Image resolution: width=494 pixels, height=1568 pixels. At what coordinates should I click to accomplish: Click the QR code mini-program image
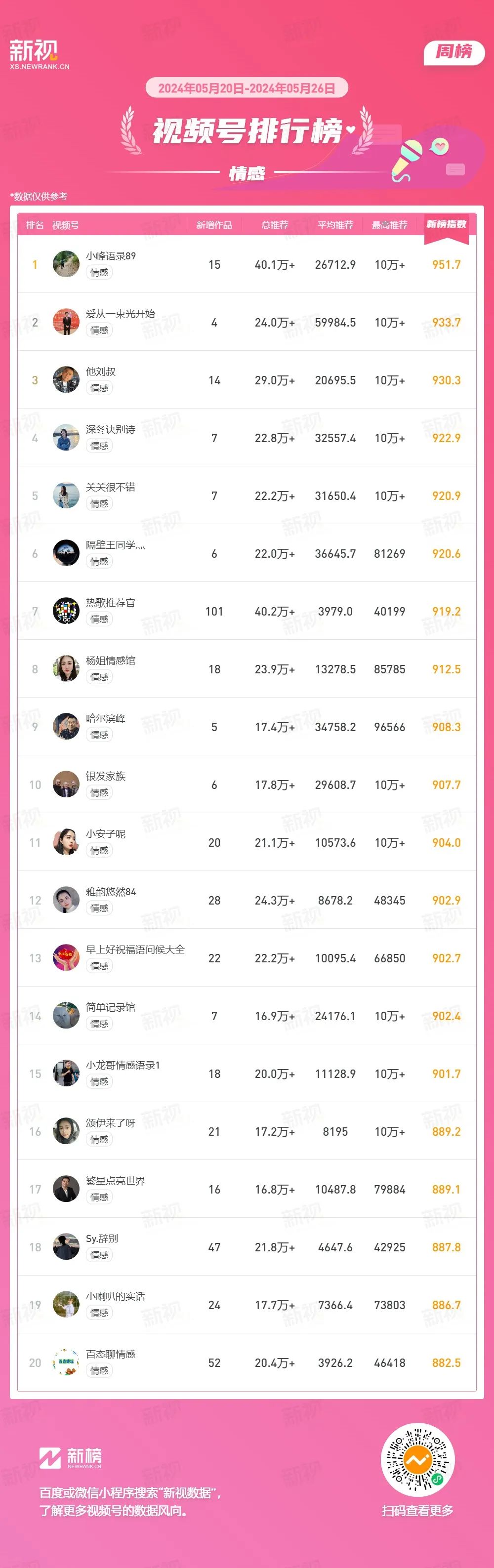[418, 1460]
